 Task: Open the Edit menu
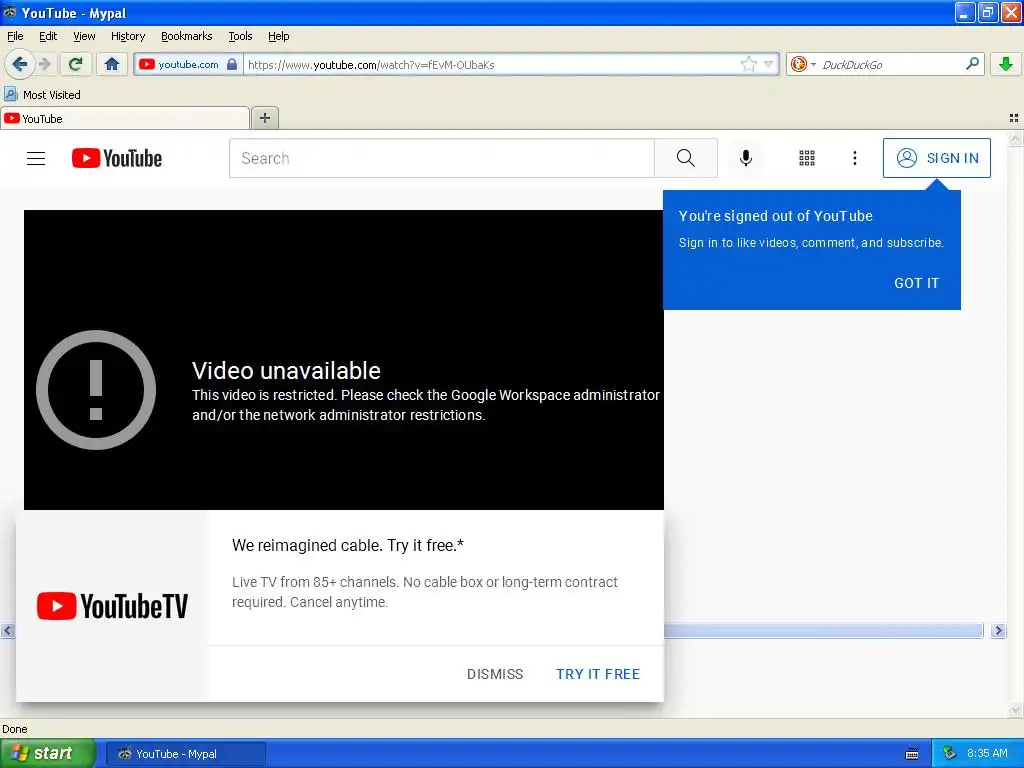[48, 36]
